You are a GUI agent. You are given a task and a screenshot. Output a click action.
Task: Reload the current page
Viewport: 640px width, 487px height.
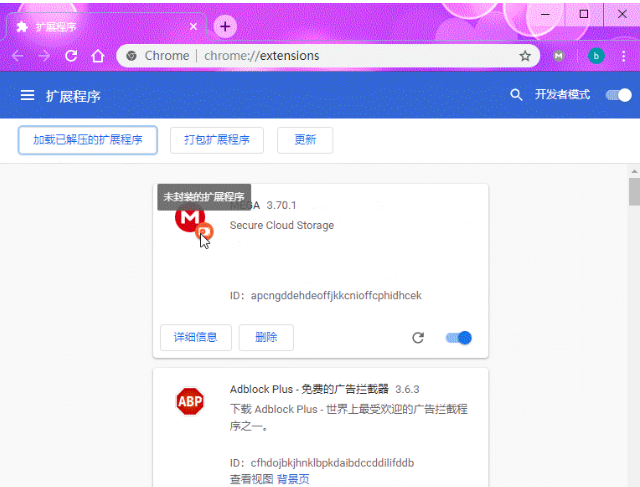click(x=71, y=56)
